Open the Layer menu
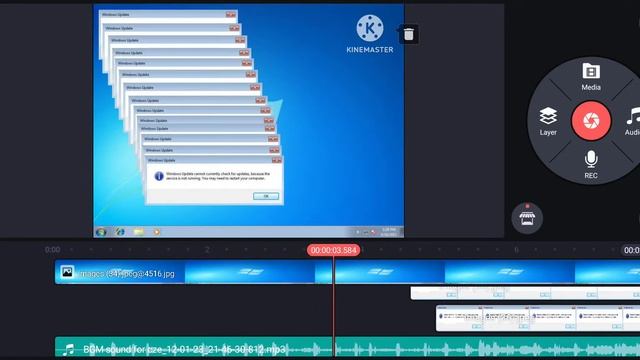 [548, 121]
